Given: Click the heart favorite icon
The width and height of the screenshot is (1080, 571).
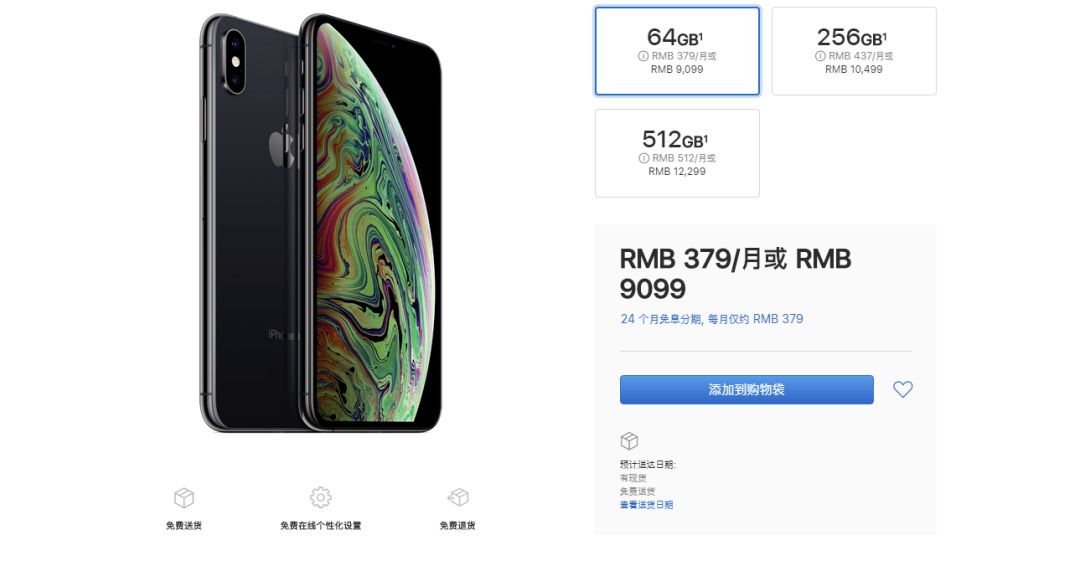Looking at the screenshot, I should [x=902, y=389].
